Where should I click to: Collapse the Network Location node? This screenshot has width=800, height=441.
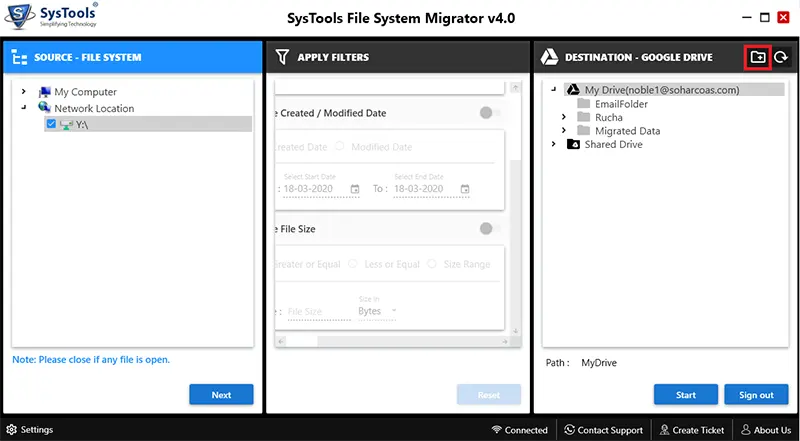23,108
